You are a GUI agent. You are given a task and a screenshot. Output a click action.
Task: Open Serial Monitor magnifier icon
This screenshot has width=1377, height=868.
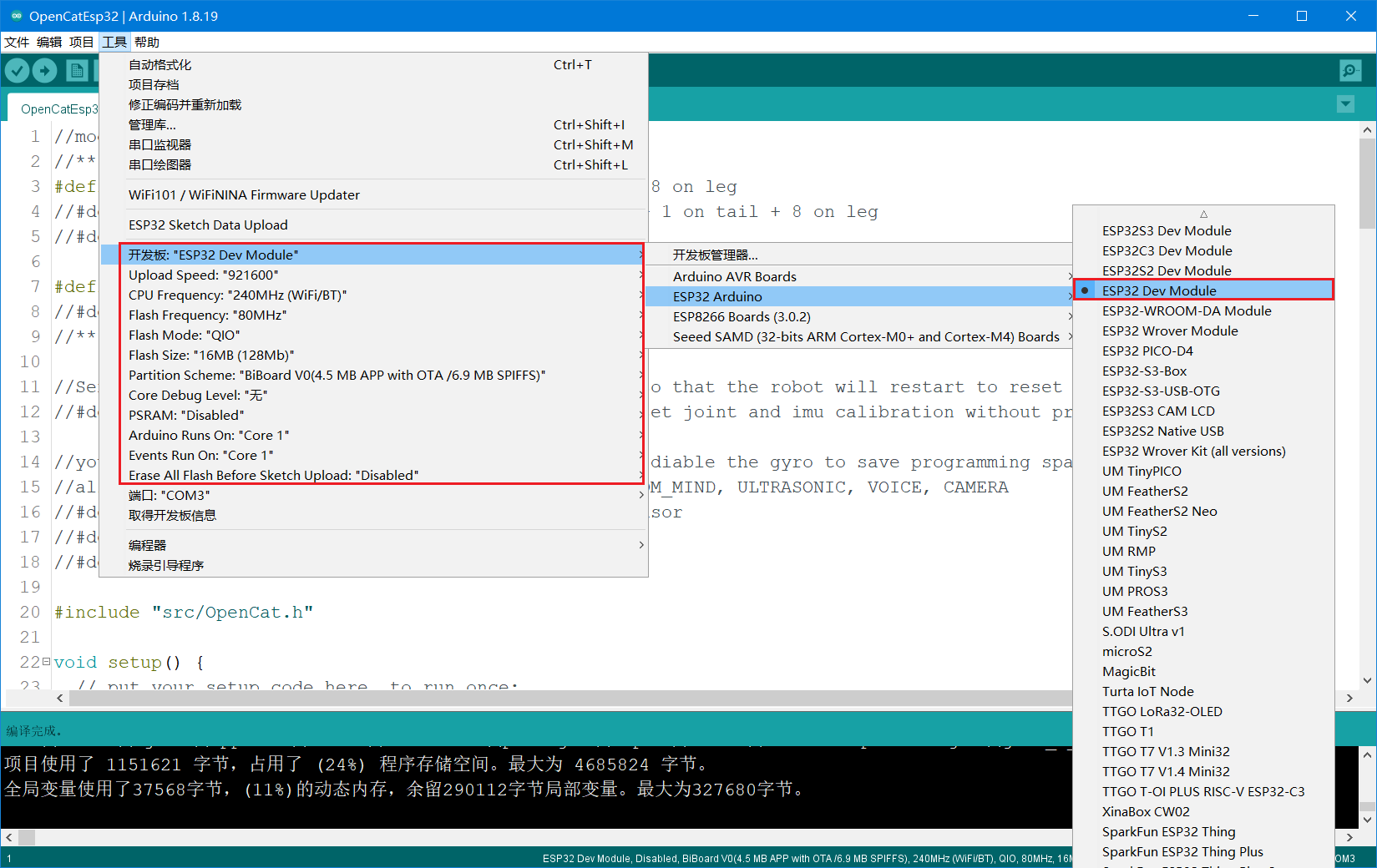click(x=1350, y=71)
